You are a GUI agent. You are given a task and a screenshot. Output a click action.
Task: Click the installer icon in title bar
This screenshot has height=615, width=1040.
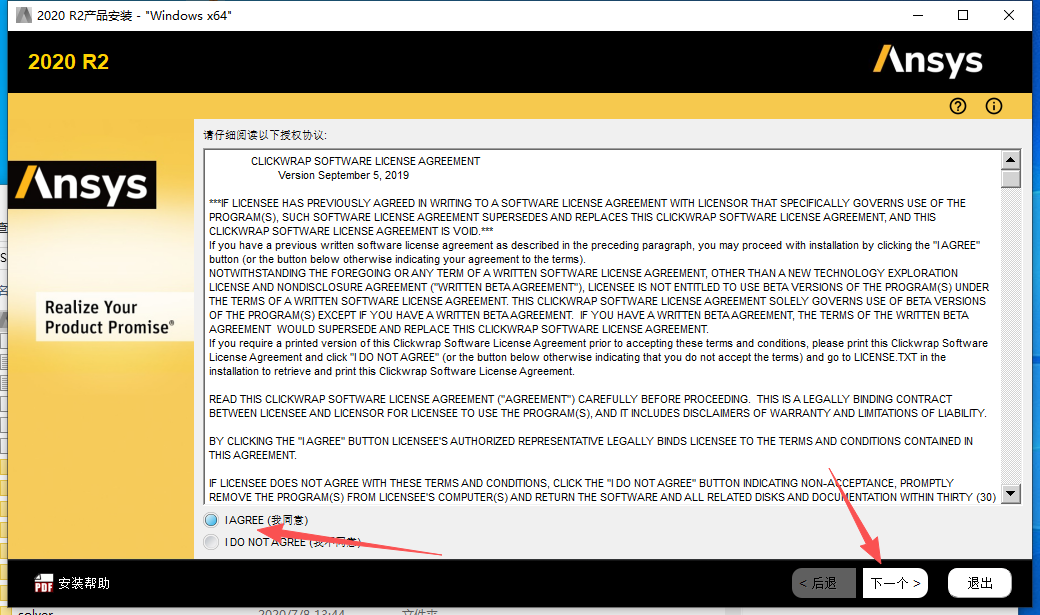22,15
